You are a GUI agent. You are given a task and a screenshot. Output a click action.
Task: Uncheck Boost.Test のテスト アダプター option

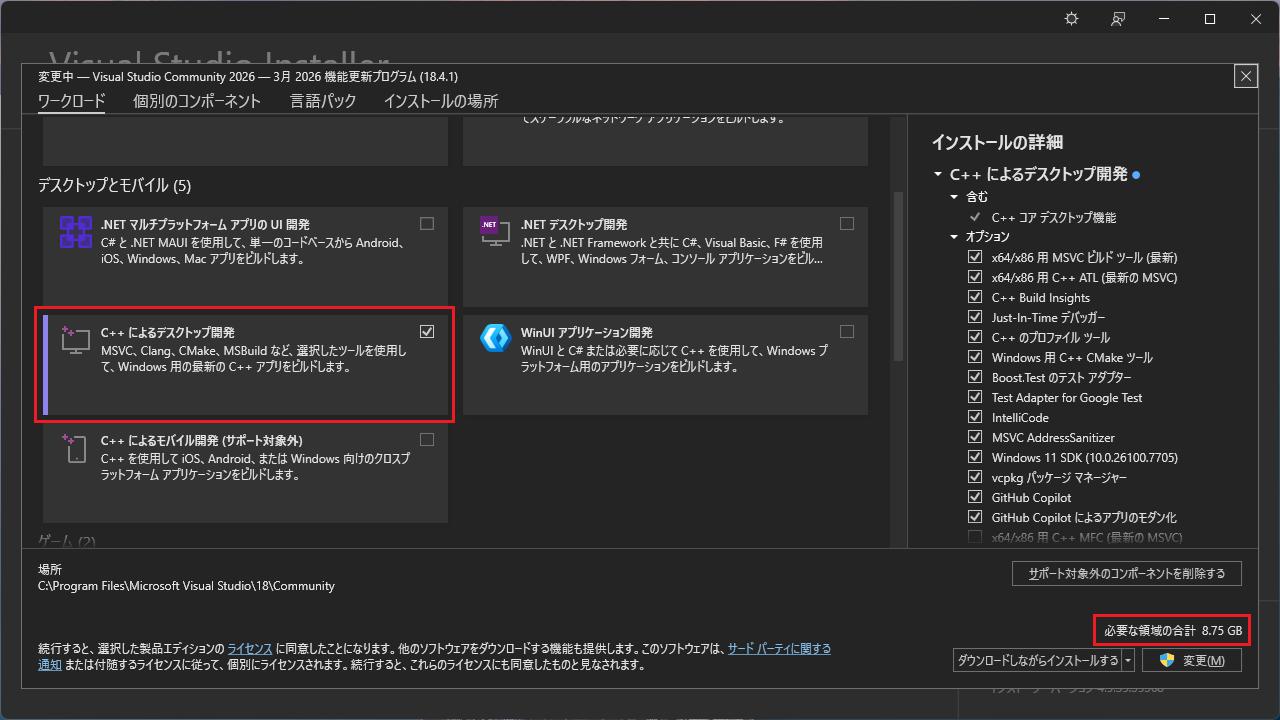point(975,377)
